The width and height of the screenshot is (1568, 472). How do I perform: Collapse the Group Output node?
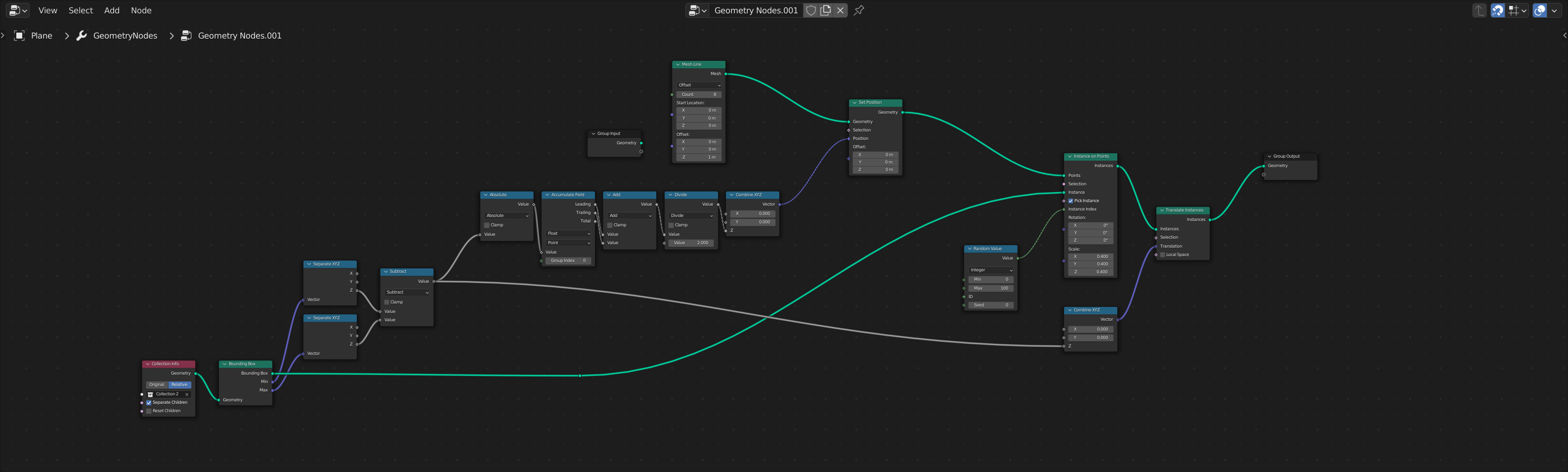pyautogui.click(x=1269, y=156)
